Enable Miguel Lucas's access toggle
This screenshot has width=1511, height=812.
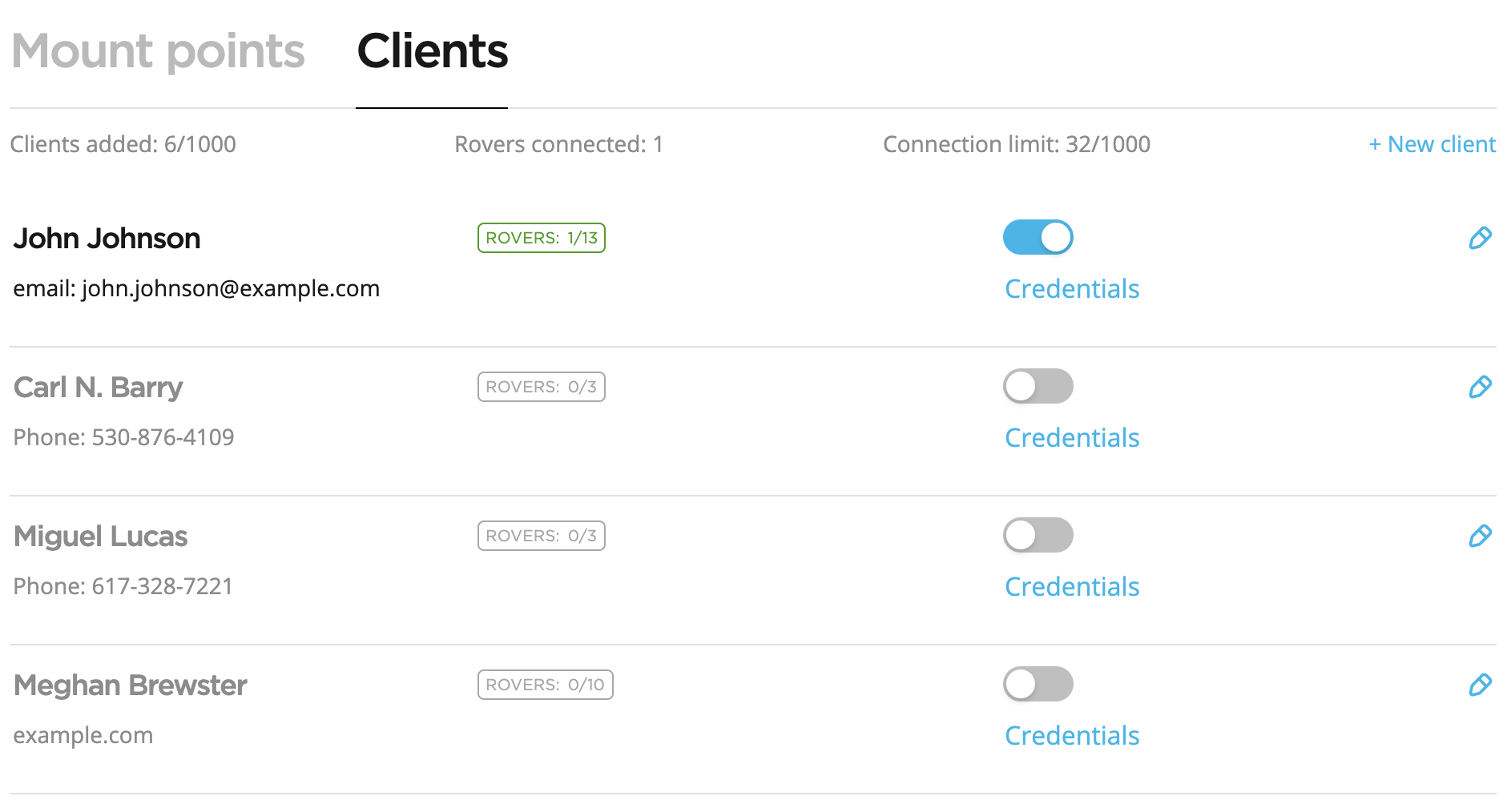(1038, 535)
